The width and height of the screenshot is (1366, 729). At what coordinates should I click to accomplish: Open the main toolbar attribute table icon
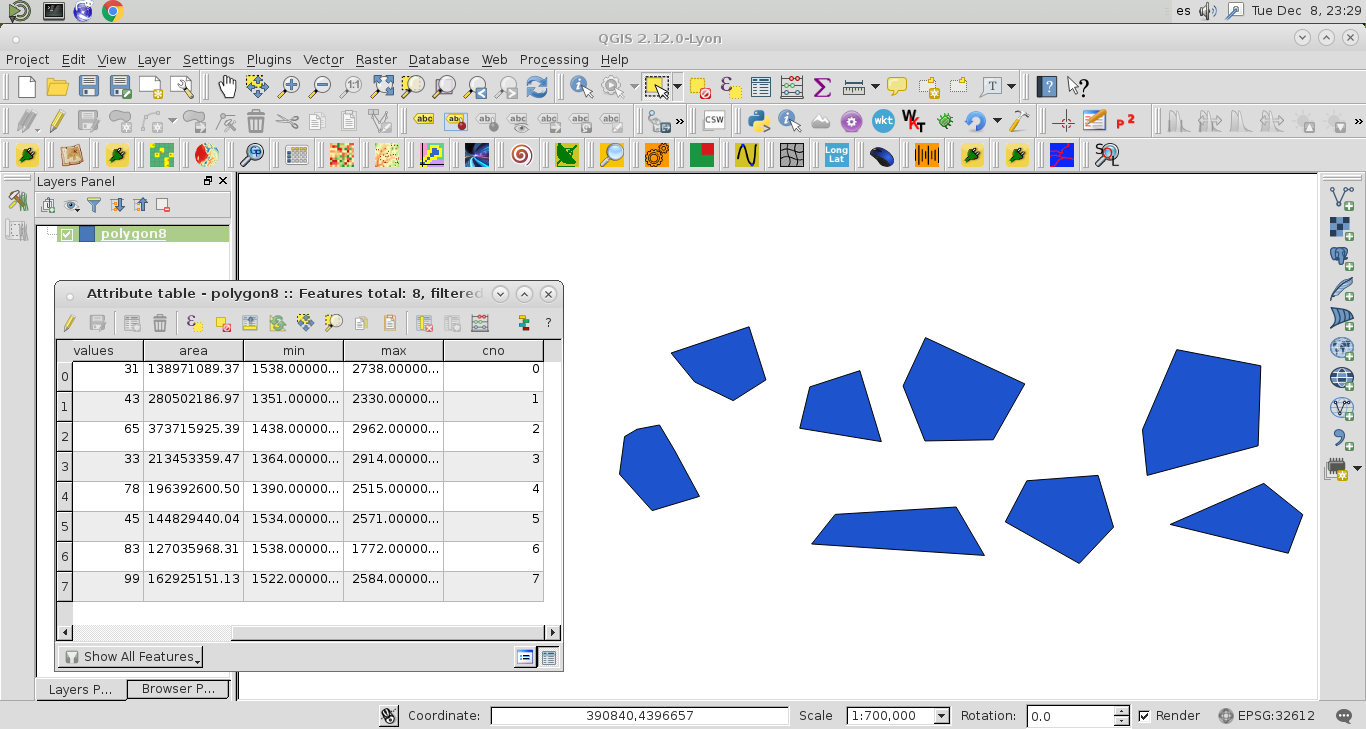pyautogui.click(x=761, y=87)
